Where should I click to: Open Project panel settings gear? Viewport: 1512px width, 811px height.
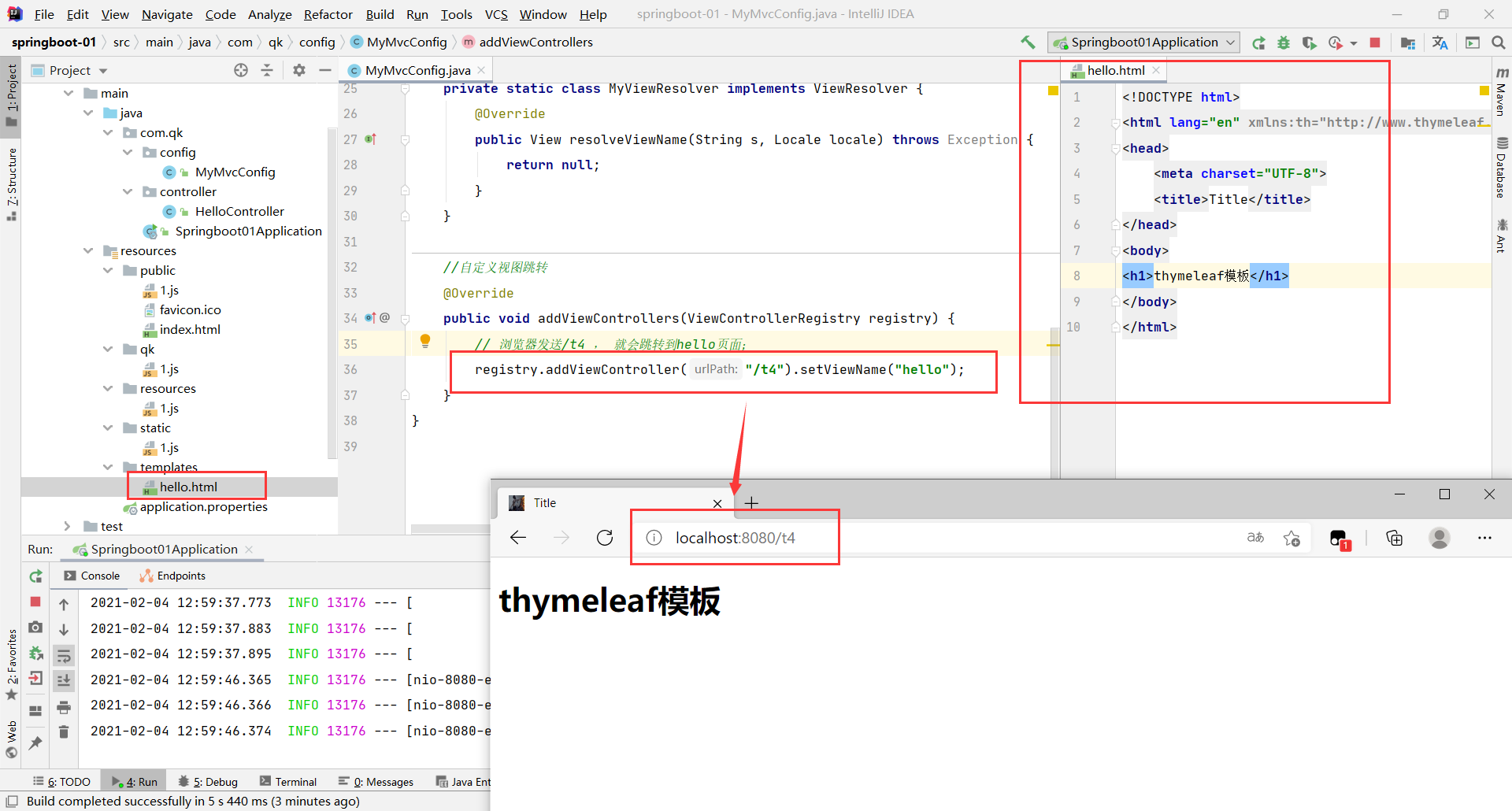point(299,70)
